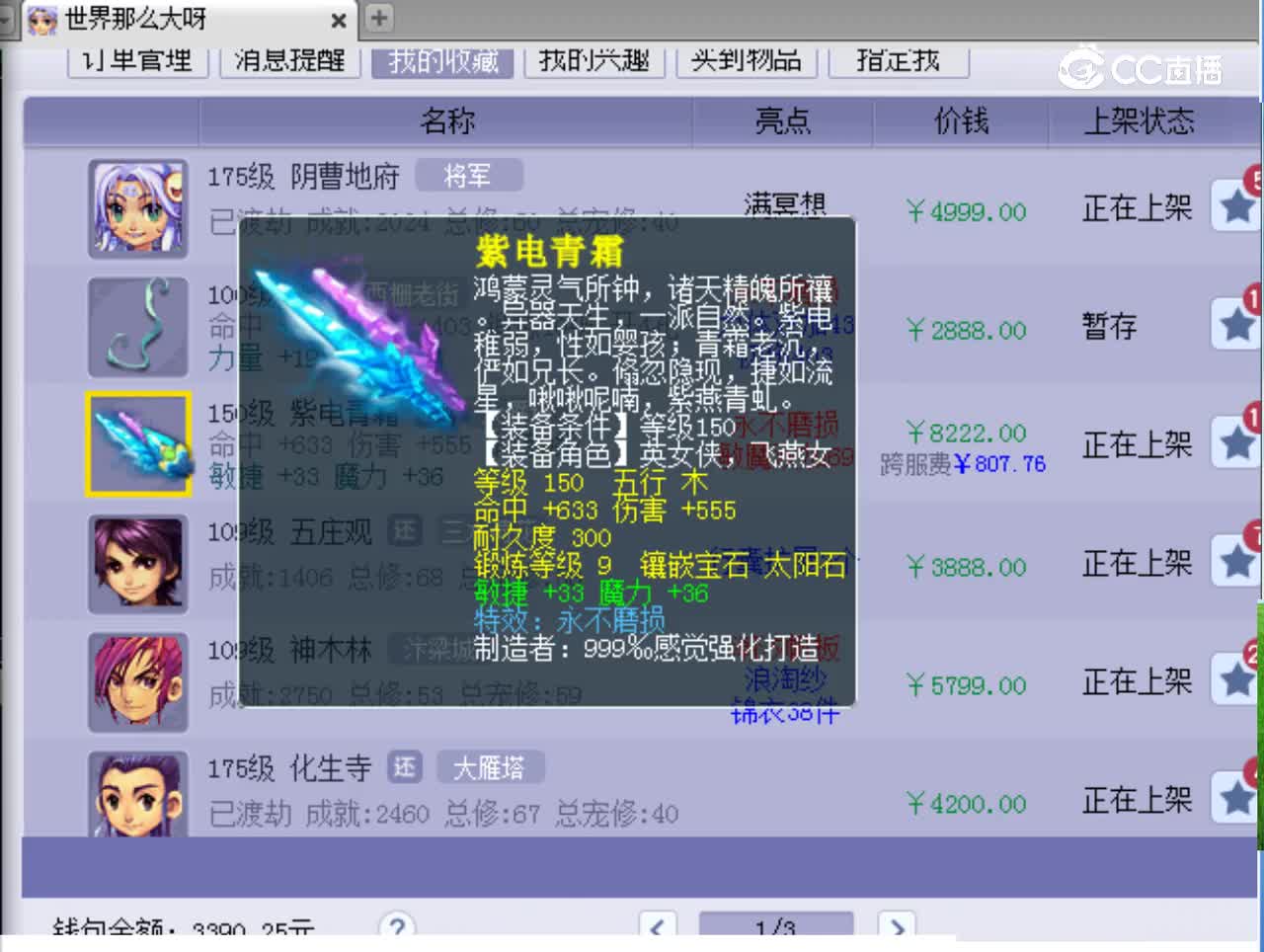
Task: Click the 将军 server tag
Action: point(468,176)
